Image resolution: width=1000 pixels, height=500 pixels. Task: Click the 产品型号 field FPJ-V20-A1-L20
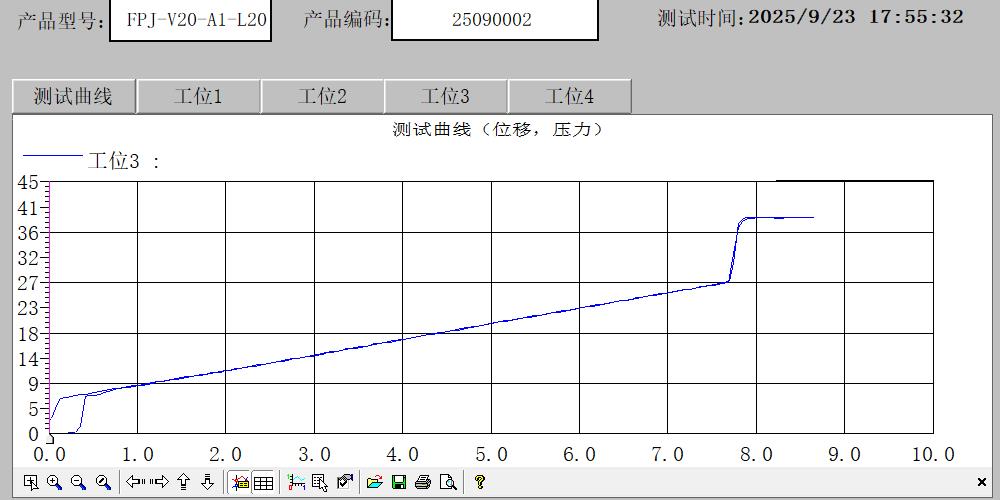pyautogui.click(x=191, y=20)
